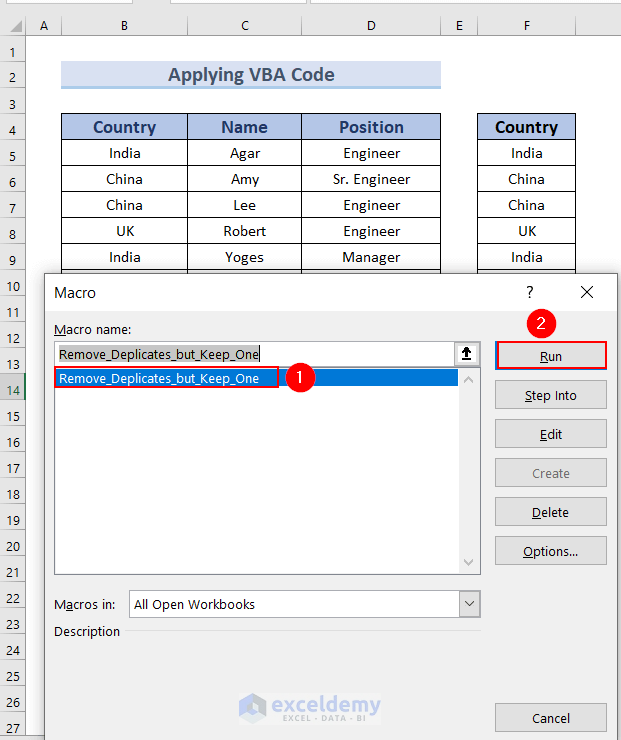This screenshot has width=621, height=740.
Task: Click the Step Into button
Action: point(551,395)
